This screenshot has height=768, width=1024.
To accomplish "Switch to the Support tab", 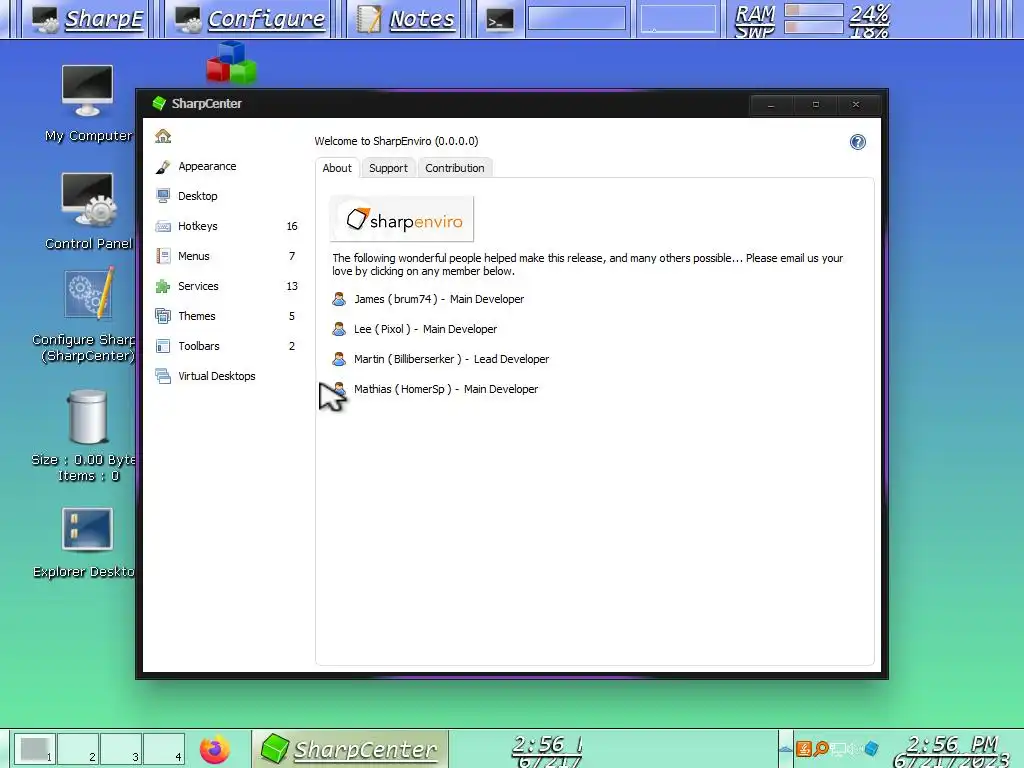I will click(x=388, y=168).
